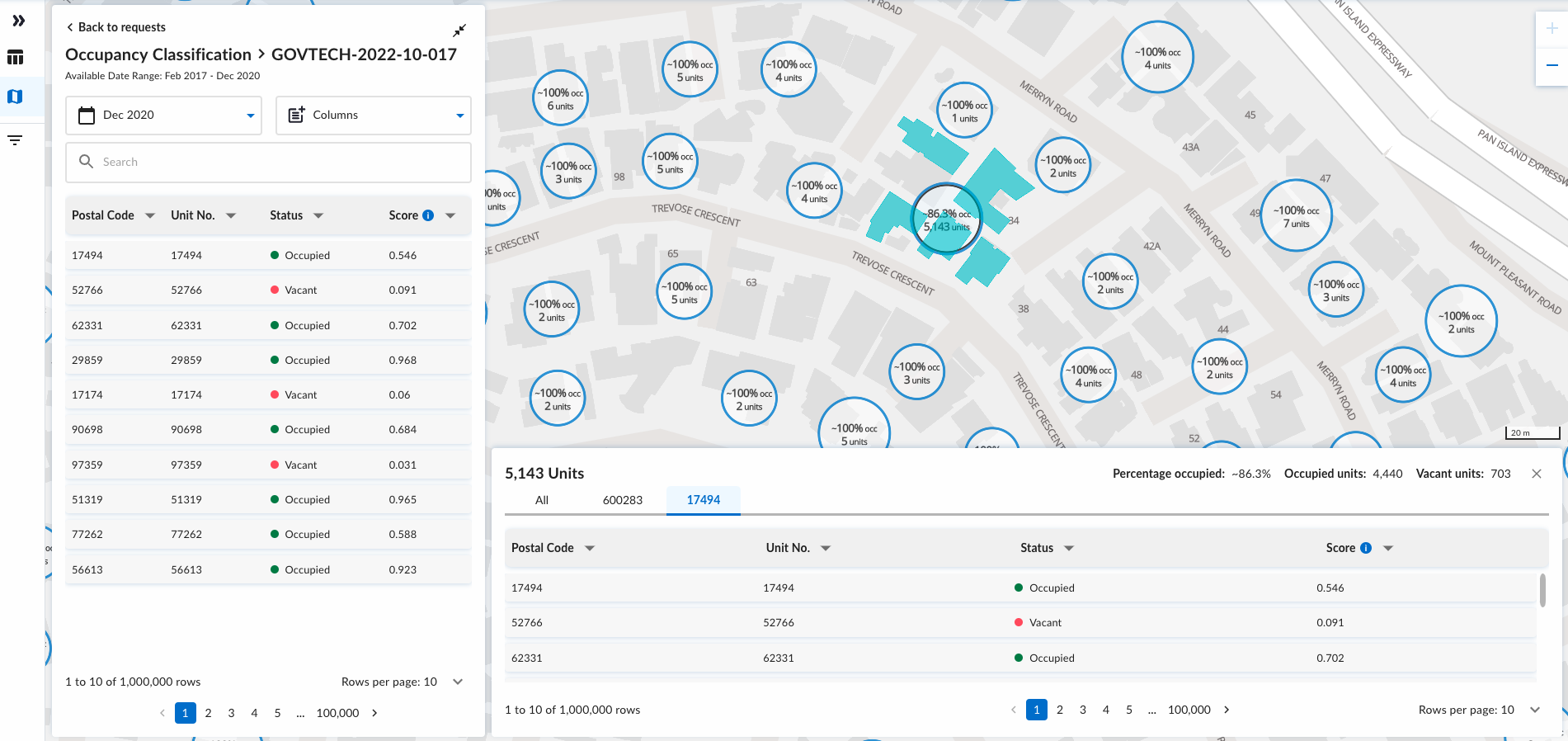Click the 100% occ 7 units map cluster
This screenshot has height=741, width=1568.
(1297, 216)
